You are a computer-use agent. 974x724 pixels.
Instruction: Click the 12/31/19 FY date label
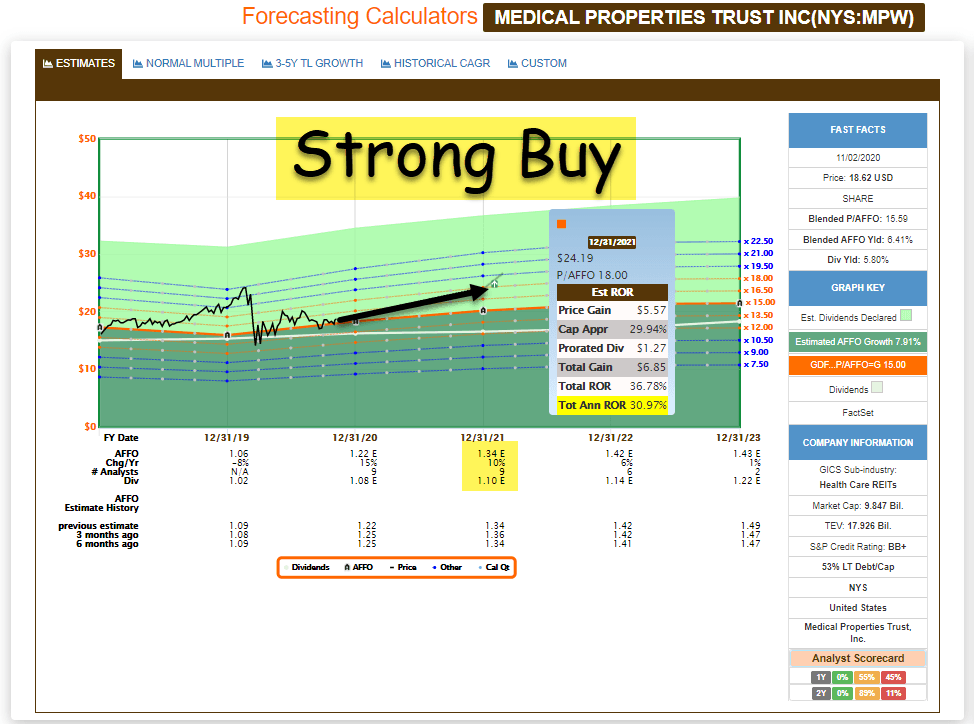click(227, 438)
